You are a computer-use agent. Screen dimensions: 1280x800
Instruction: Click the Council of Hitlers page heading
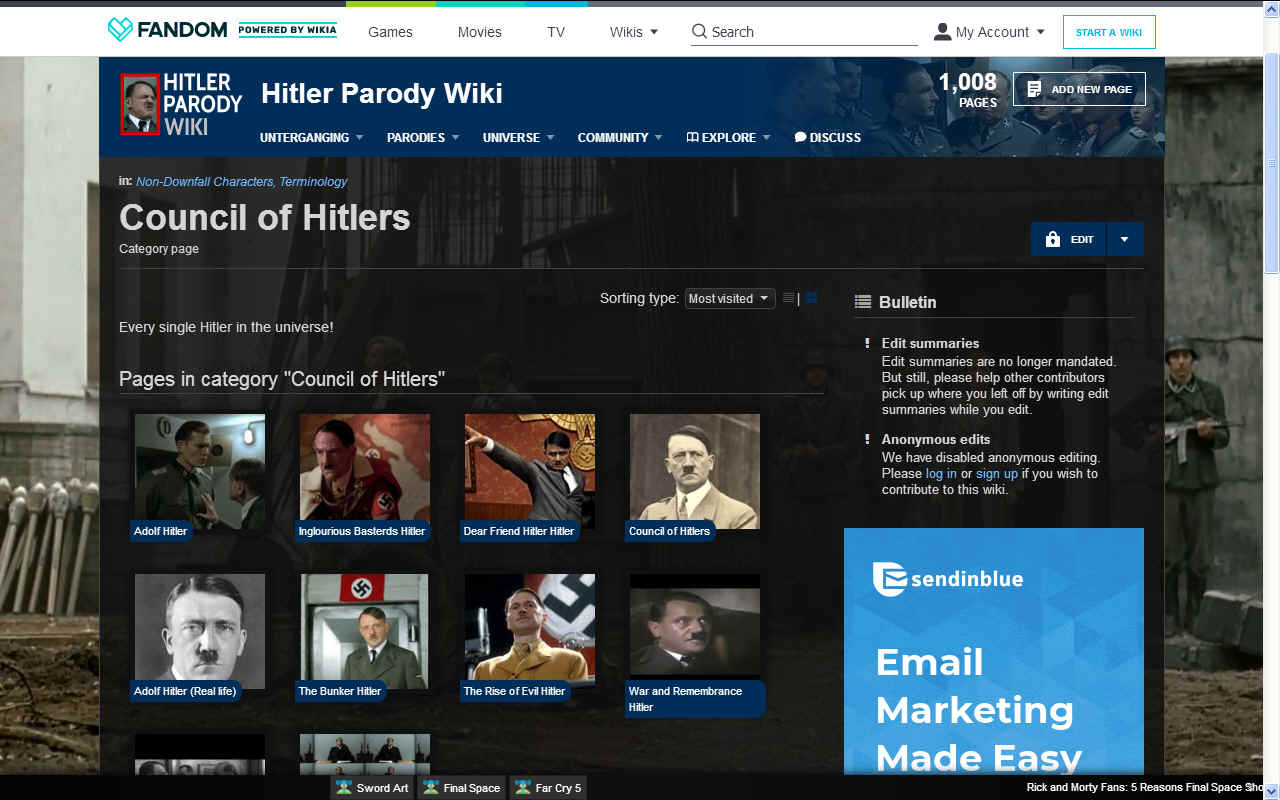tap(265, 217)
